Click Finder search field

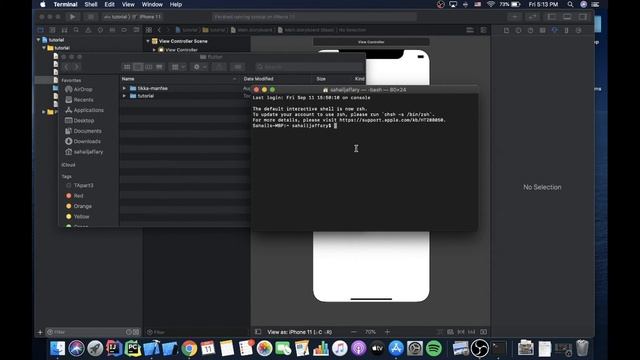click(x=309, y=67)
